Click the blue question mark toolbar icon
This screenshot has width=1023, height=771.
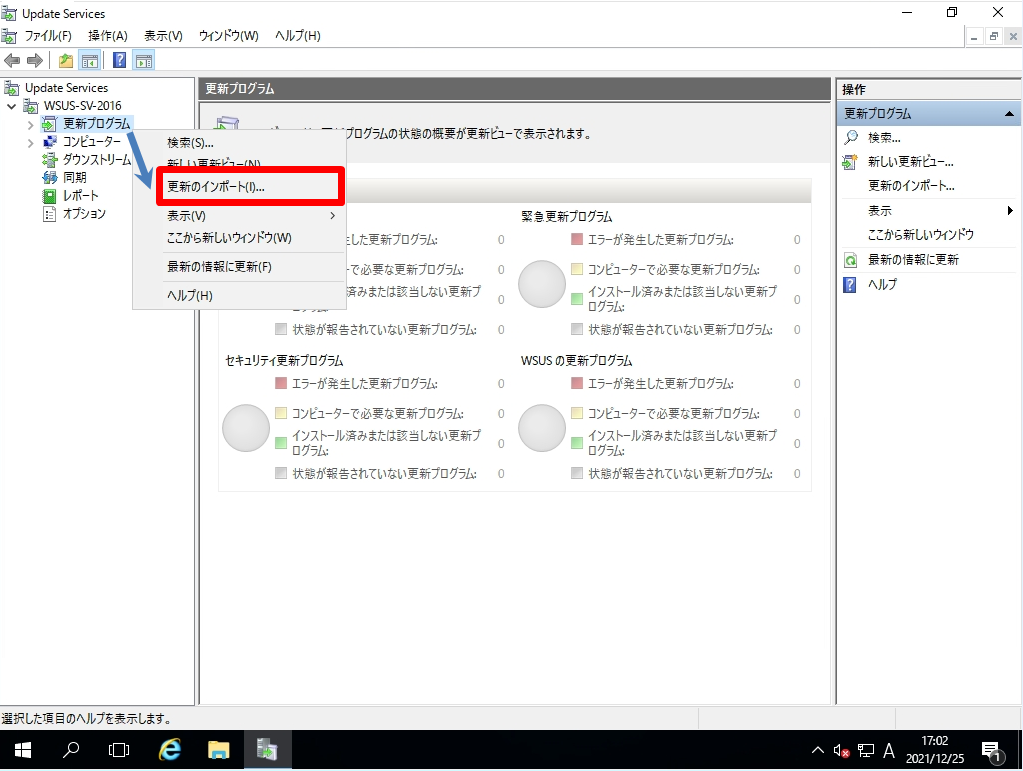(120, 61)
